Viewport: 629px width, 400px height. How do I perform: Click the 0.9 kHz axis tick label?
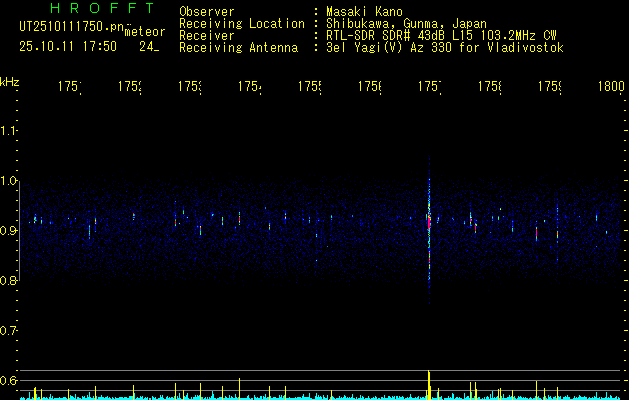pos(8,231)
